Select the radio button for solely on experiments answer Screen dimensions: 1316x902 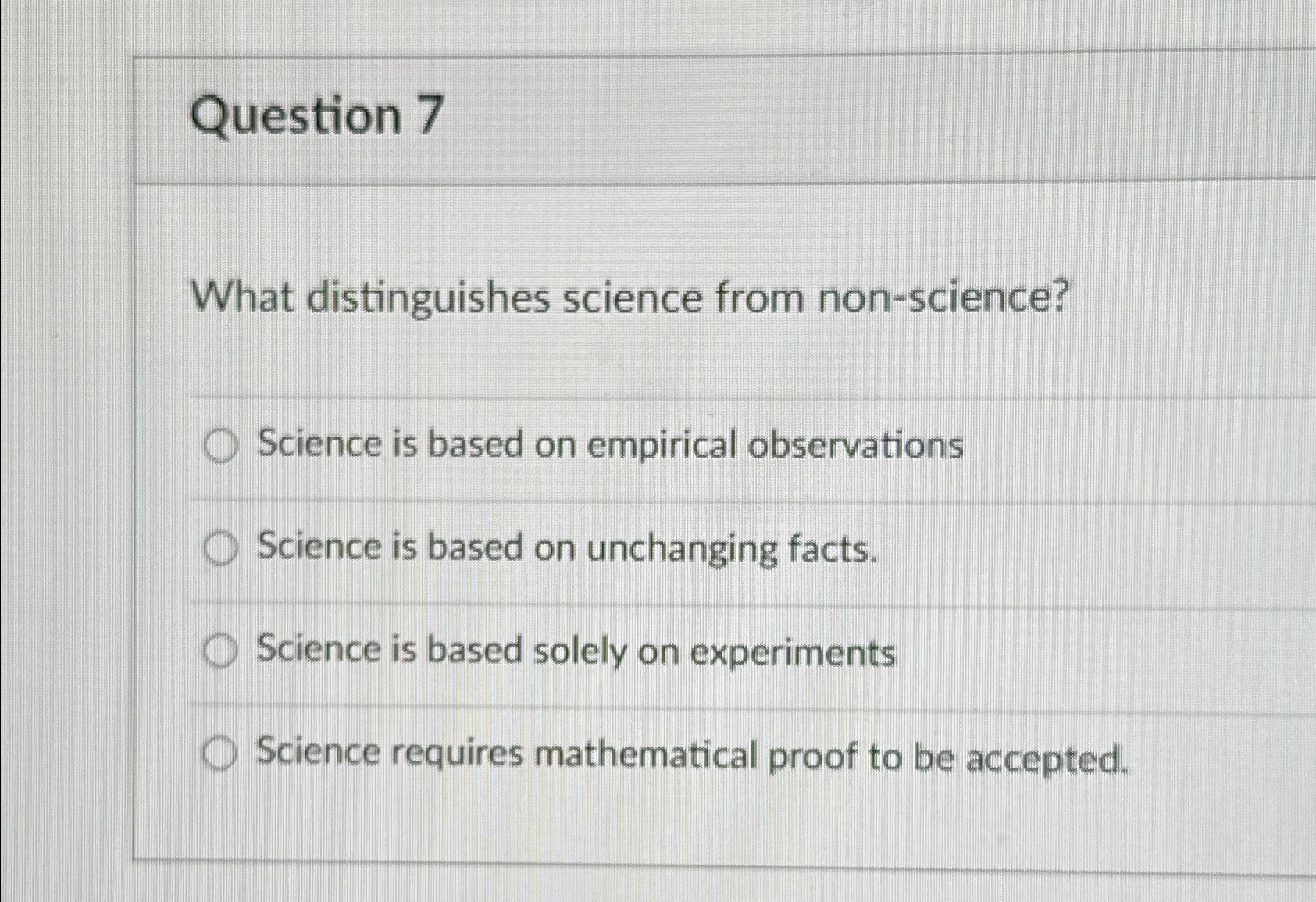(221, 652)
